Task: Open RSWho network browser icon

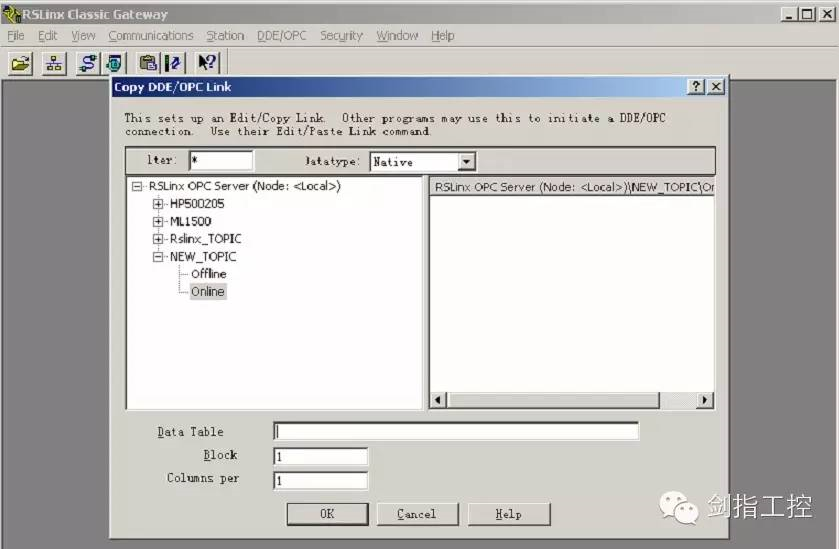Action: click(x=54, y=64)
